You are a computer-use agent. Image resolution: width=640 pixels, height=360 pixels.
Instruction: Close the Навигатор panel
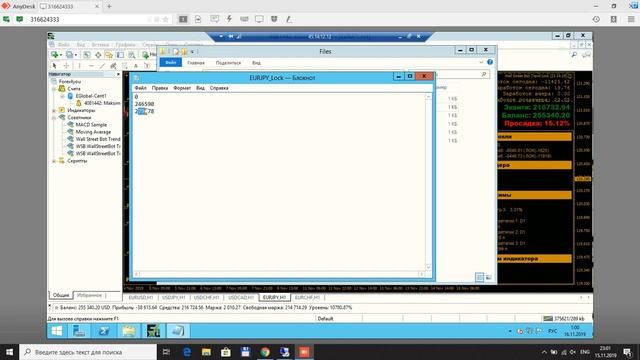point(118,74)
